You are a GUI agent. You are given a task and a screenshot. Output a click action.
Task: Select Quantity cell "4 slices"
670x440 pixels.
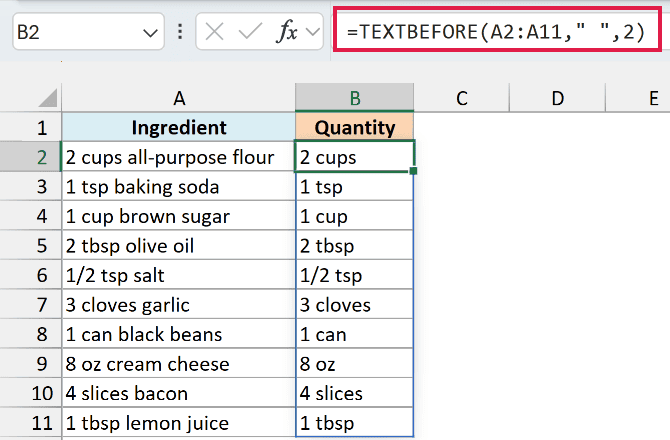354,393
